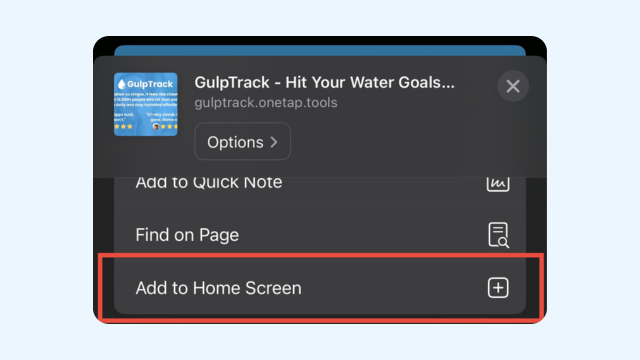Tap the blue page behind the sheet

(320, 51)
